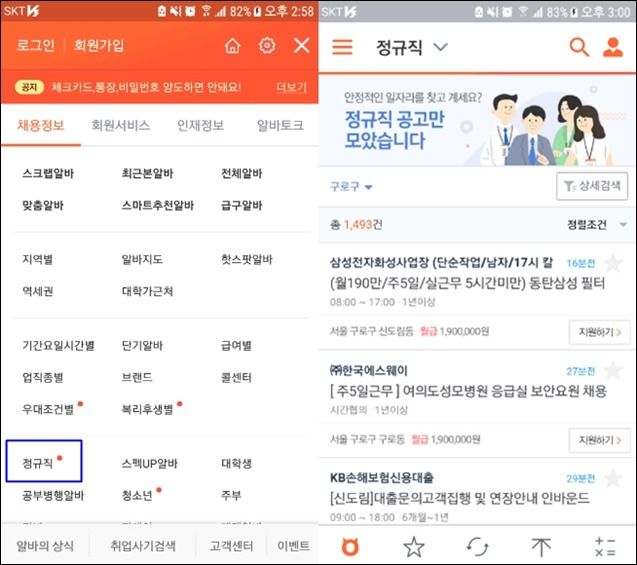The width and height of the screenshot is (637, 565).
Task: Open 이벤트 in the footer
Action: click(293, 546)
